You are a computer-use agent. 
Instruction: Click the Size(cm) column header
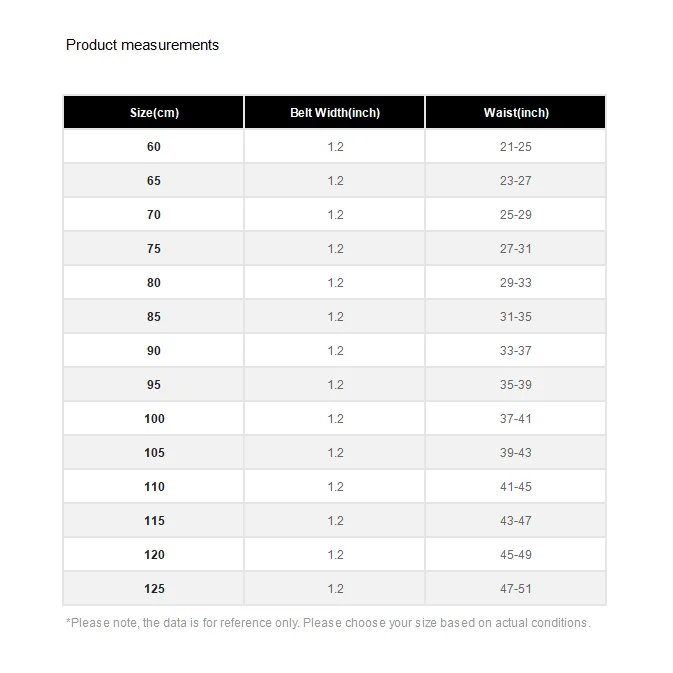coord(154,112)
